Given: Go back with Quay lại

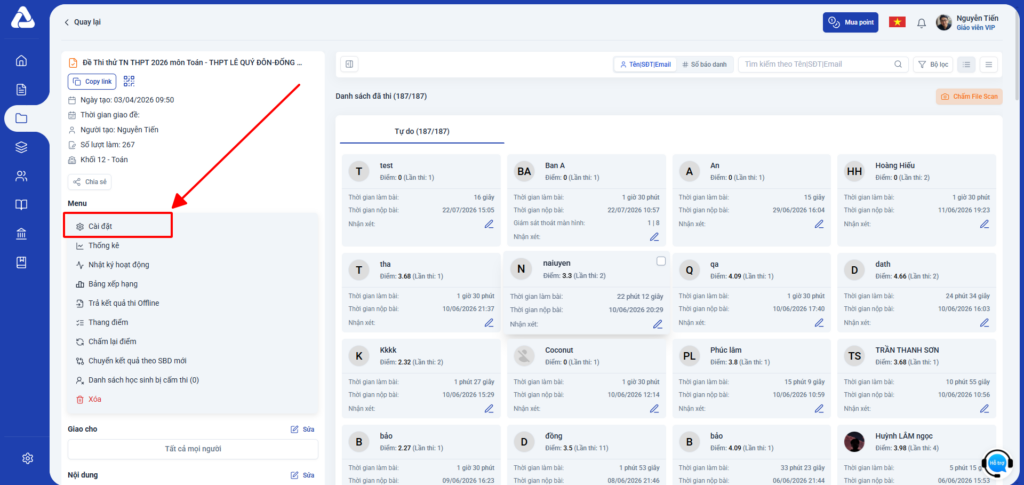Looking at the screenshot, I should tap(82, 22).
